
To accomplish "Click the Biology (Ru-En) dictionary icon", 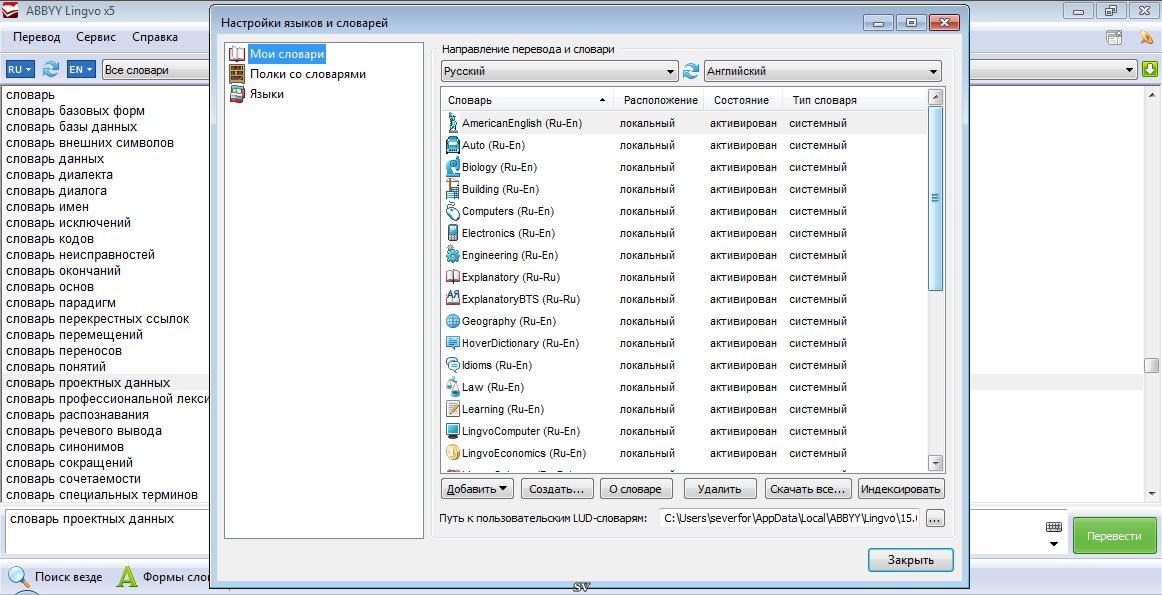I will click(453, 167).
